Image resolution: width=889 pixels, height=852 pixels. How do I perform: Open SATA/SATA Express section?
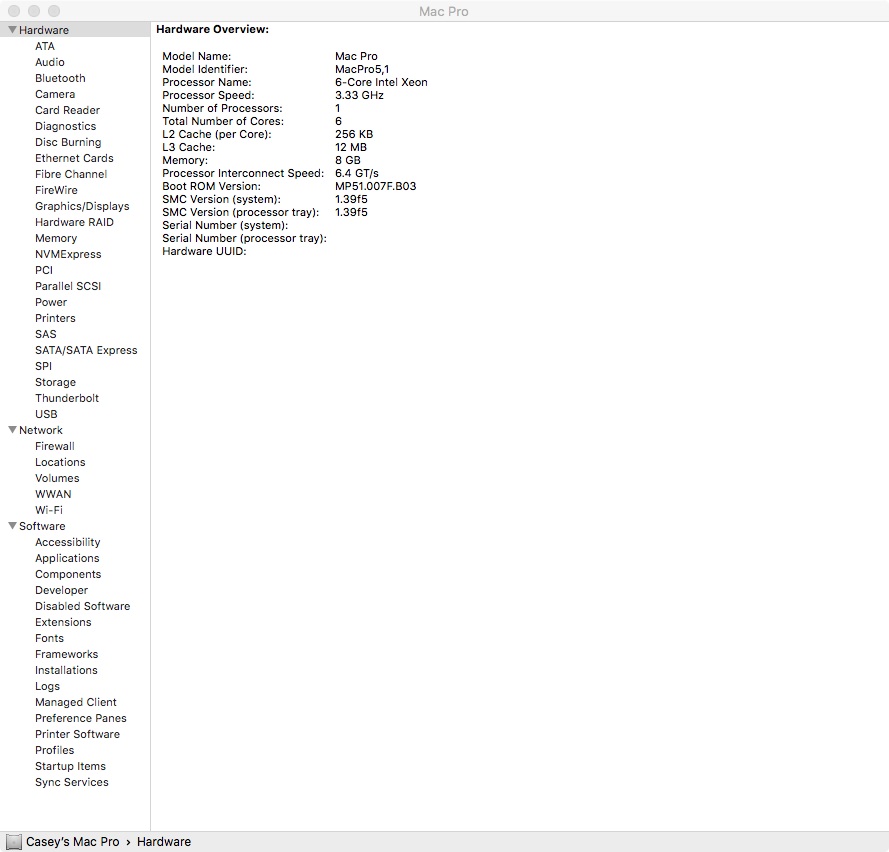[x=86, y=350]
